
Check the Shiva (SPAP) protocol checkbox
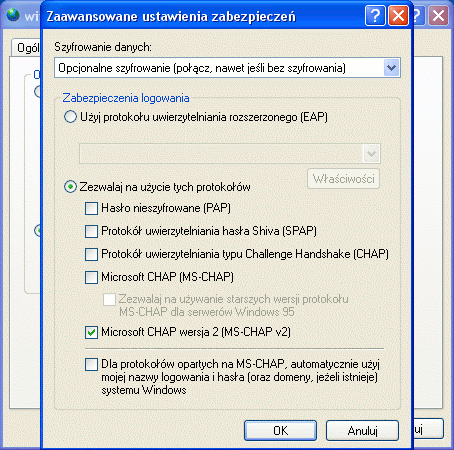91,231
